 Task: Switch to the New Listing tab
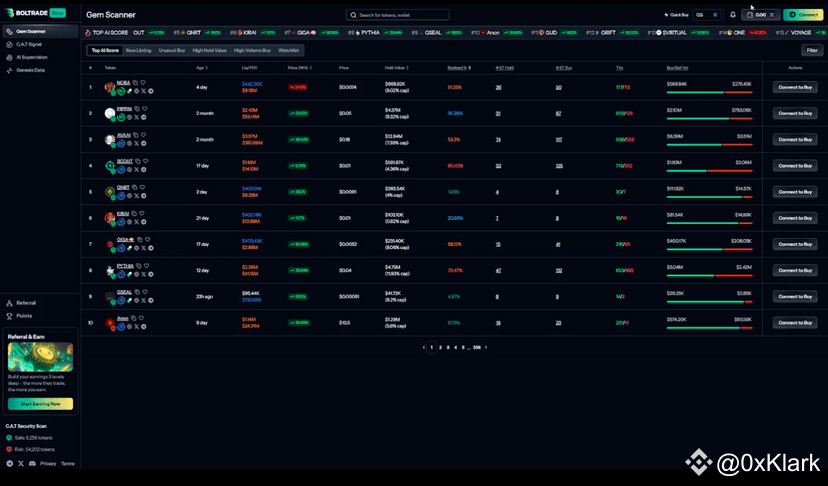[x=138, y=50]
